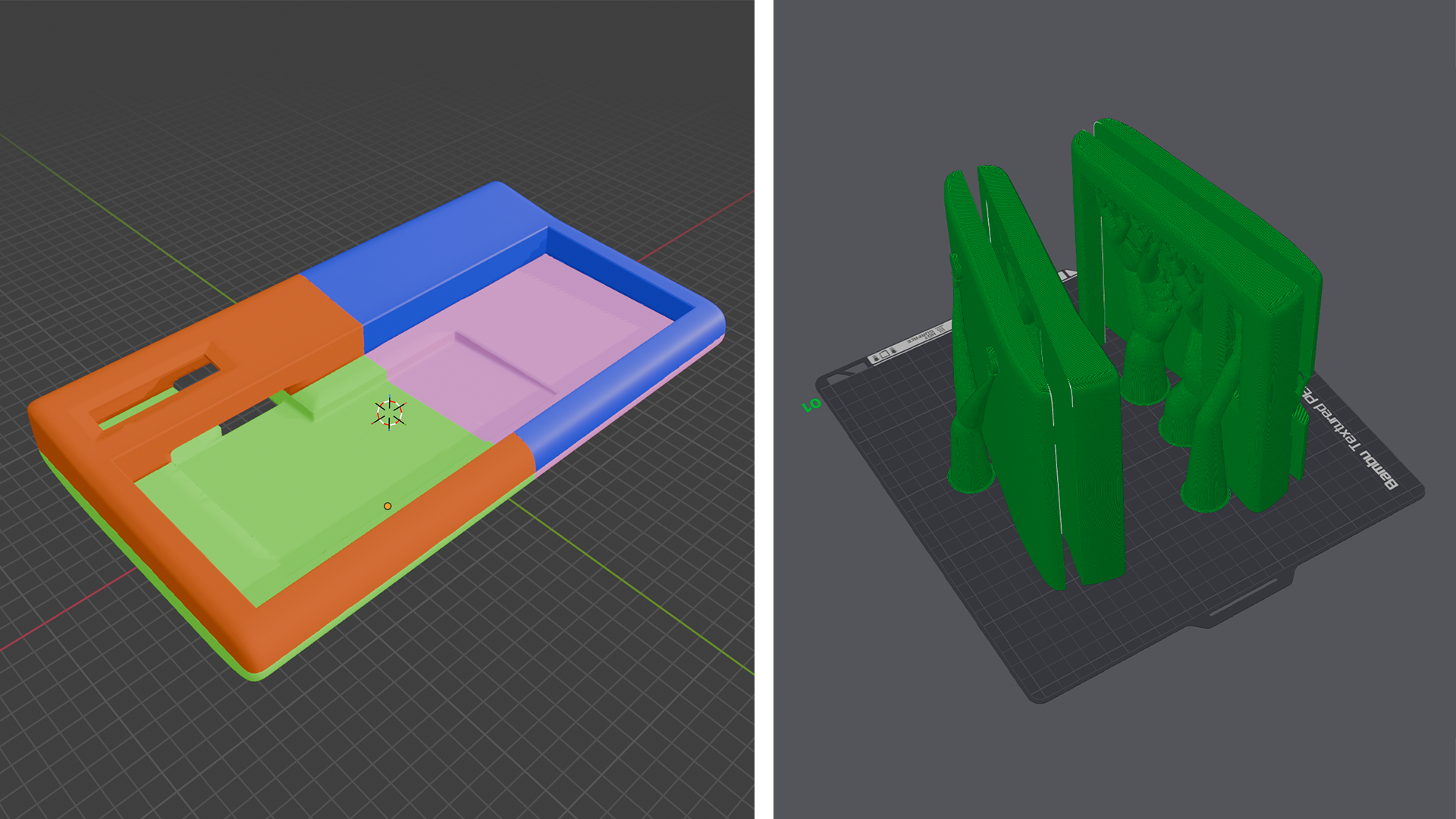Image resolution: width=1456 pixels, height=819 pixels.
Task: Click the flared tree support base at far left
Action: click(971, 480)
